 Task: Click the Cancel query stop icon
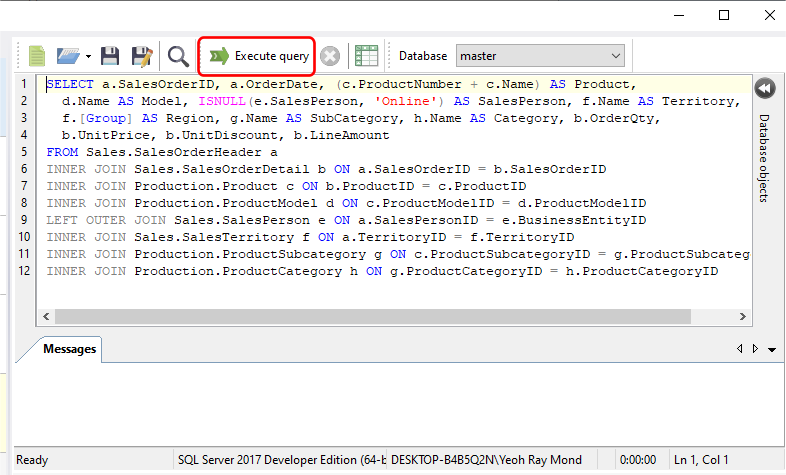pos(330,56)
